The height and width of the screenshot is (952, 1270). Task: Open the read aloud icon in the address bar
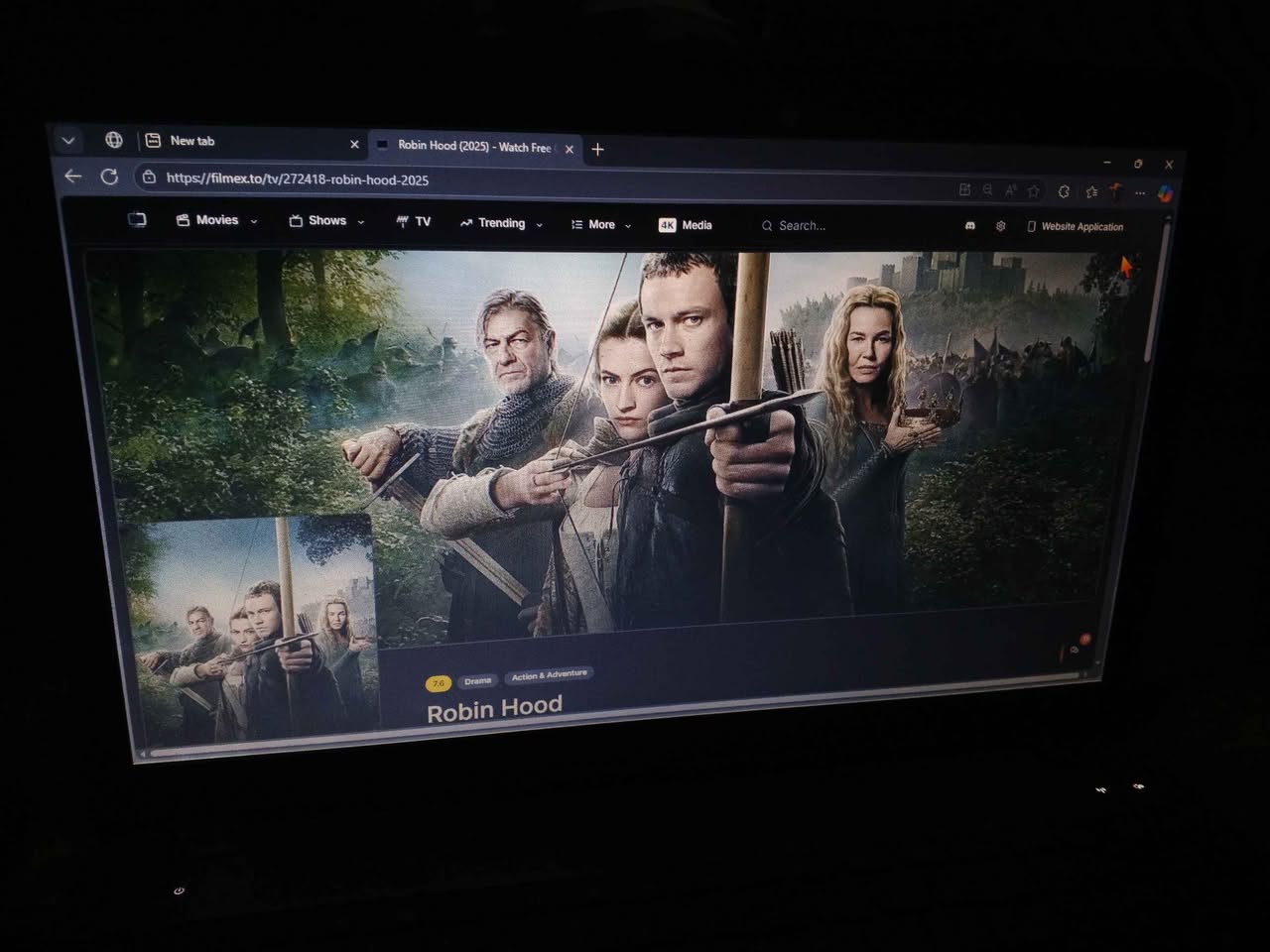[x=1010, y=190]
